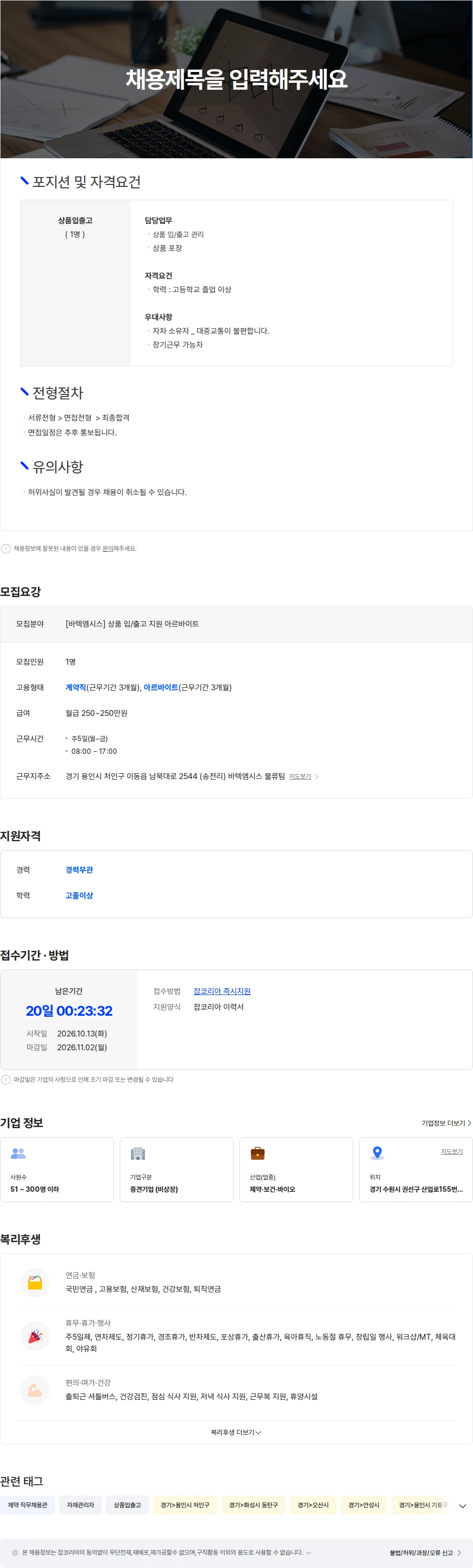Image resolution: width=473 pixels, height=1568 pixels.
Task: Click the start date 2026.10.13(화)
Action: tap(82, 1033)
